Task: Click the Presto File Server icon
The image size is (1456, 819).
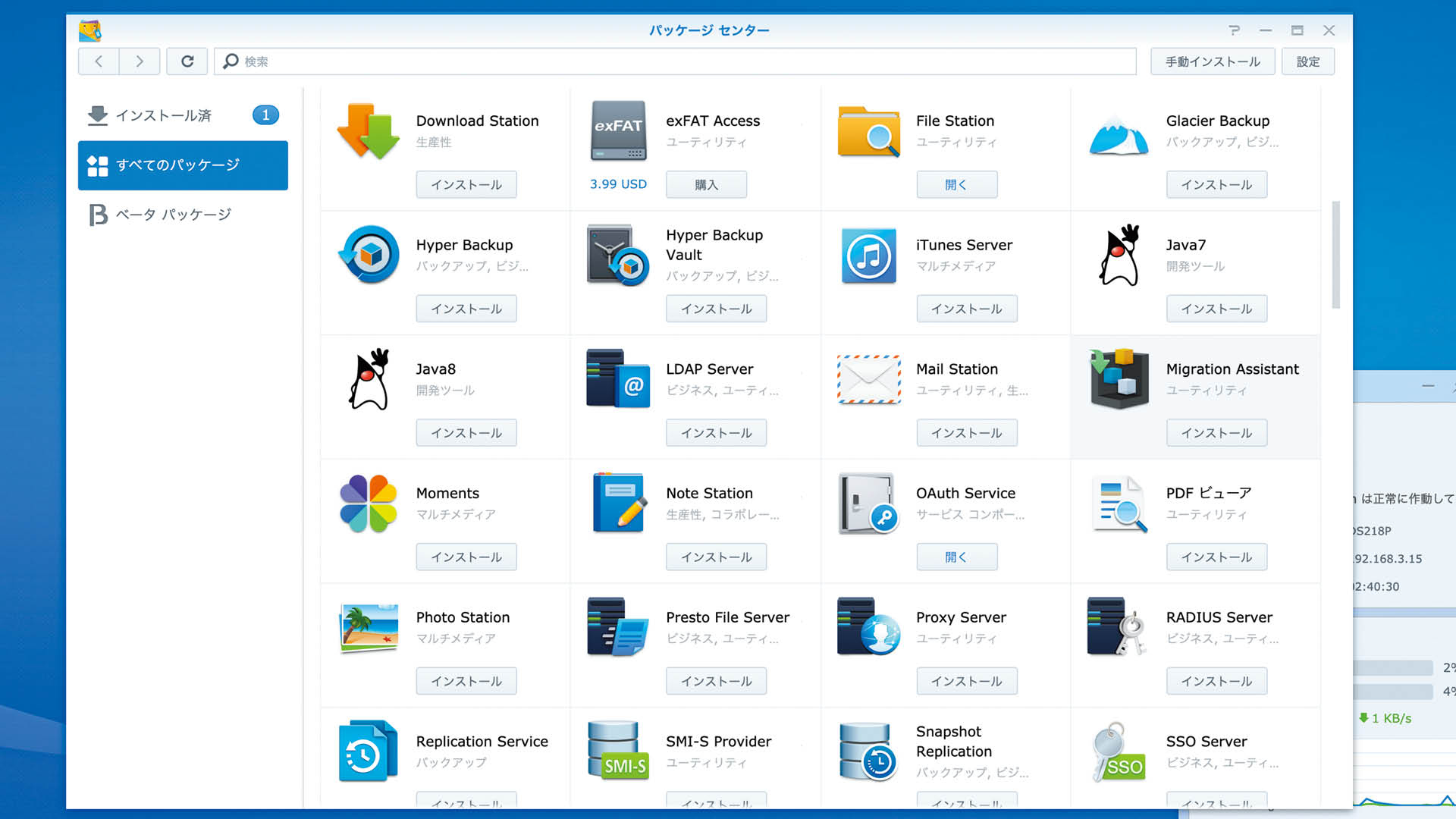Action: (x=618, y=627)
